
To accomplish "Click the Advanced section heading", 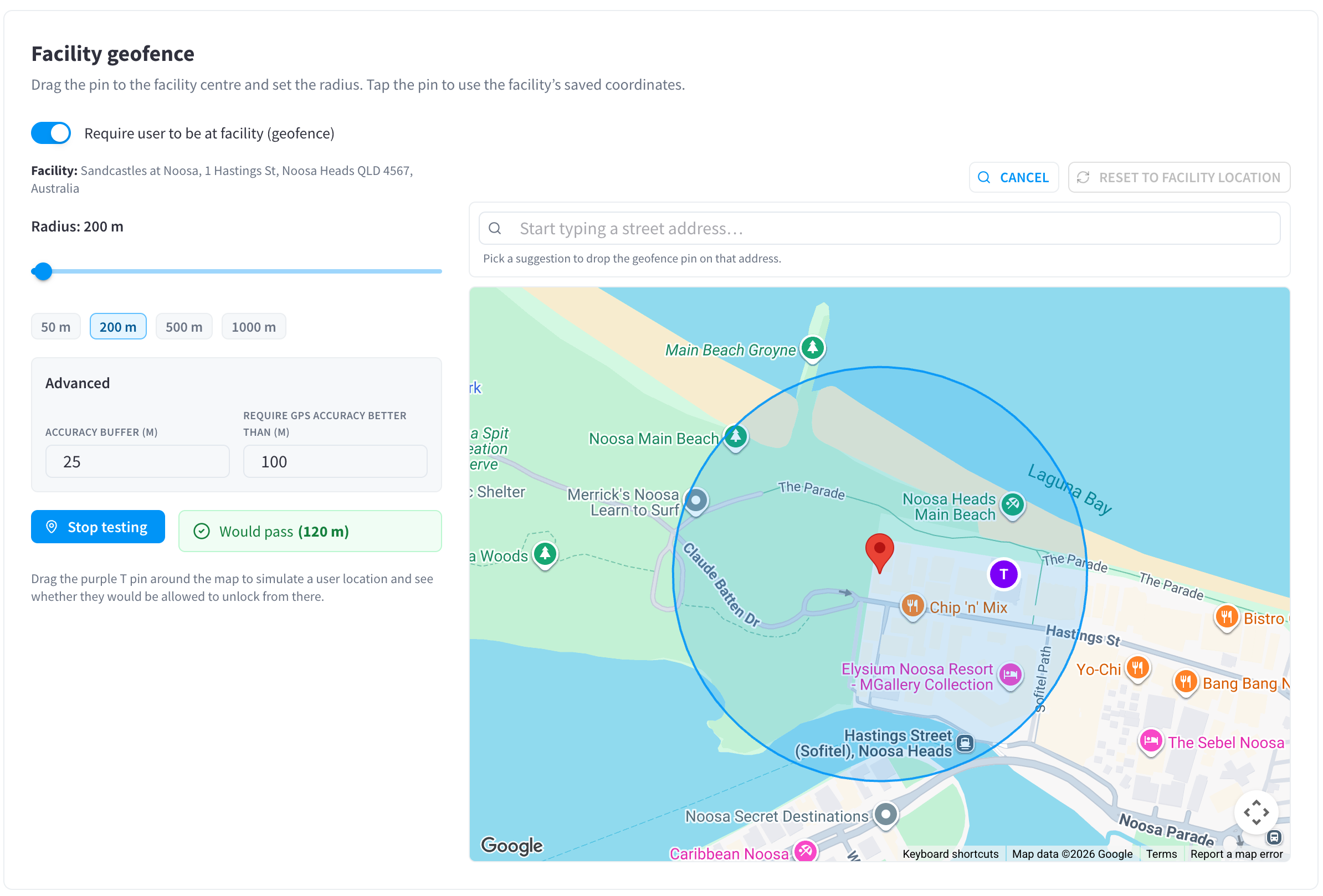I will [x=78, y=383].
